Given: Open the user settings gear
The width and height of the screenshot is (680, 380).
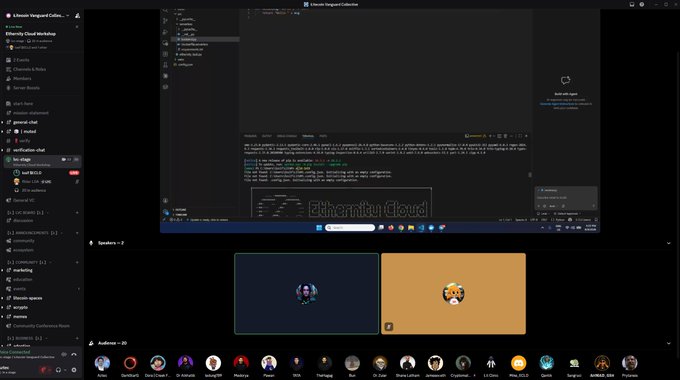Looking at the screenshot, I should 74,370.
